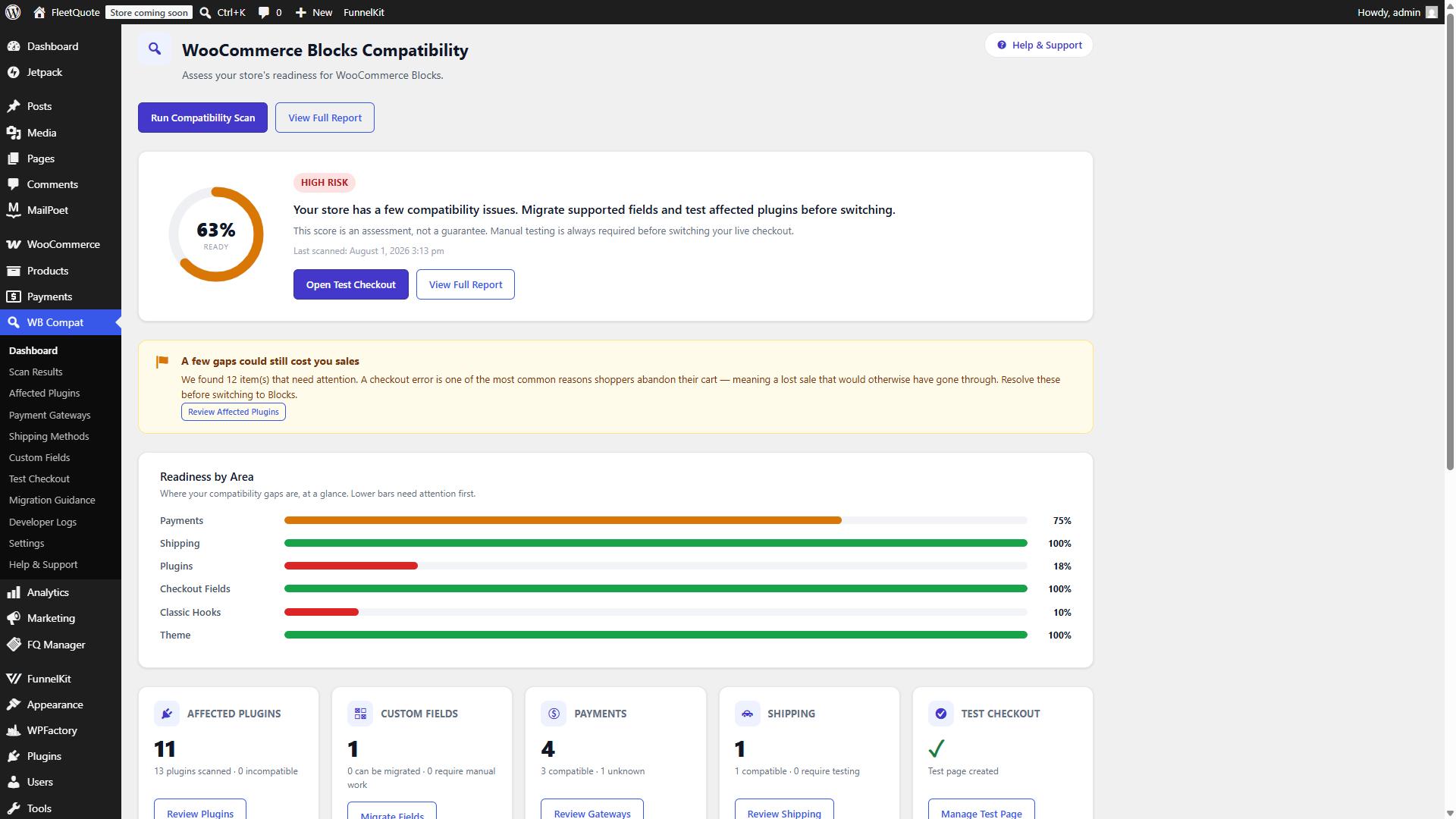Click the admin avatar thumbnail
Viewport: 1456px width, 819px height.
point(1431,12)
